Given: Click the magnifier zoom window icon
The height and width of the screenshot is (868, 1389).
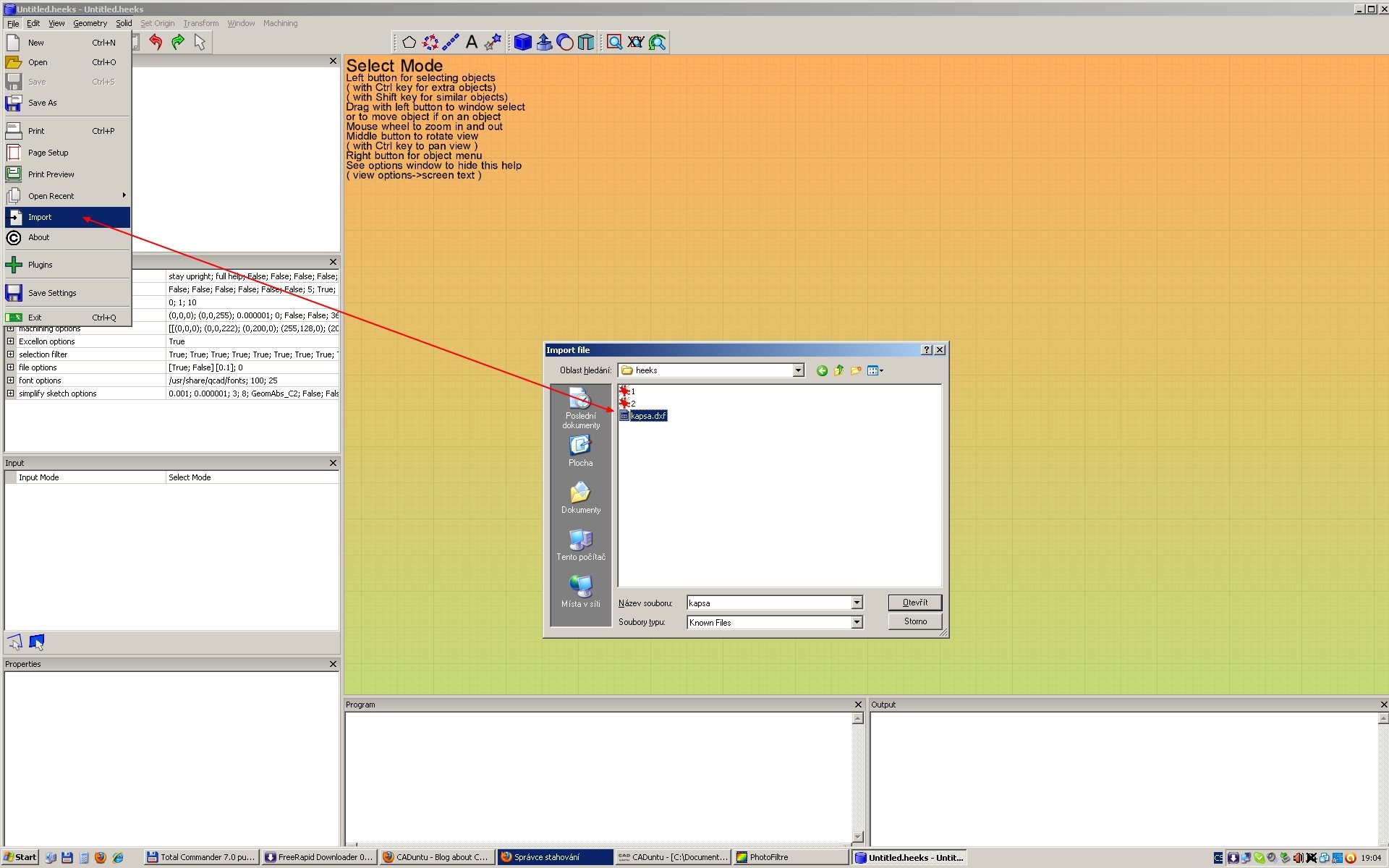Looking at the screenshot, I should tap(614, 43).
